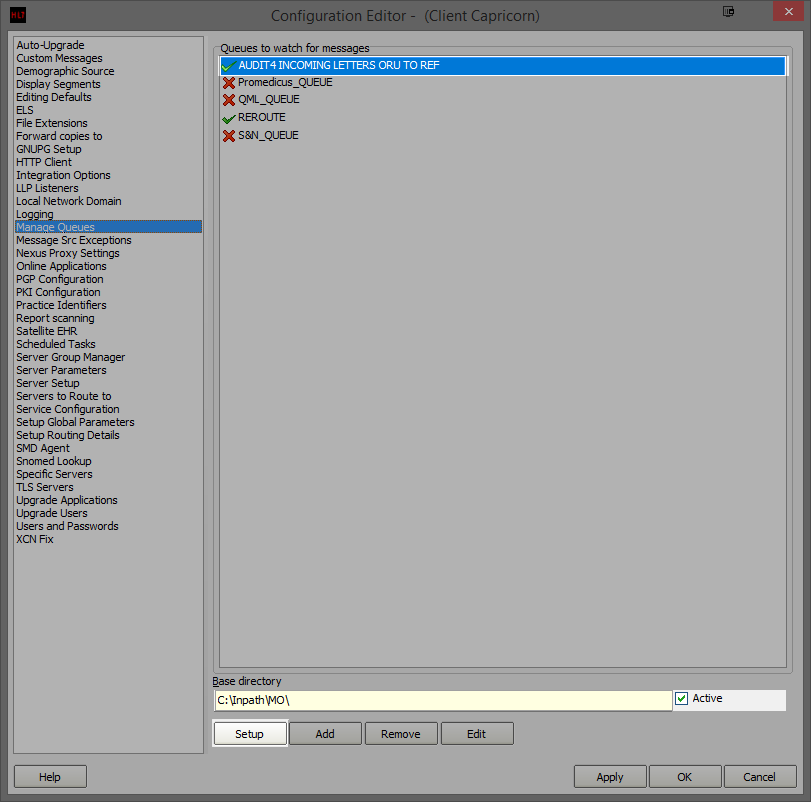Confirm with the OK button
Screen dimensions: 811x802
point(685,777)
